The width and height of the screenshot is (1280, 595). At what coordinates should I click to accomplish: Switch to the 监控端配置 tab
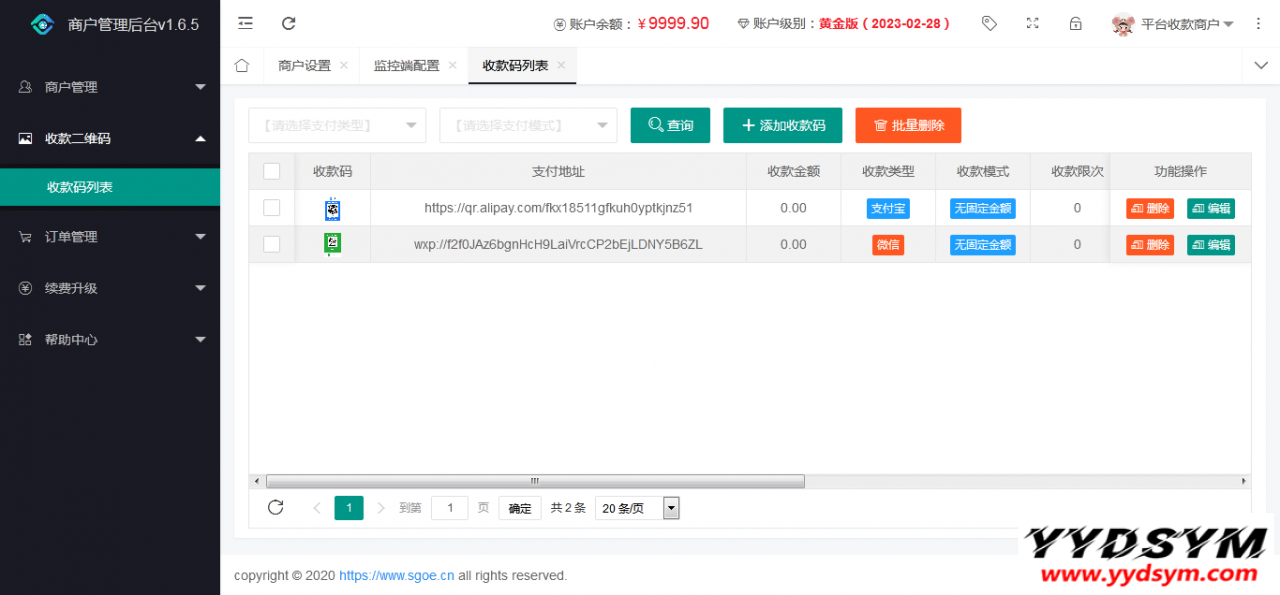pyautogui.click(x=406, y=66)
